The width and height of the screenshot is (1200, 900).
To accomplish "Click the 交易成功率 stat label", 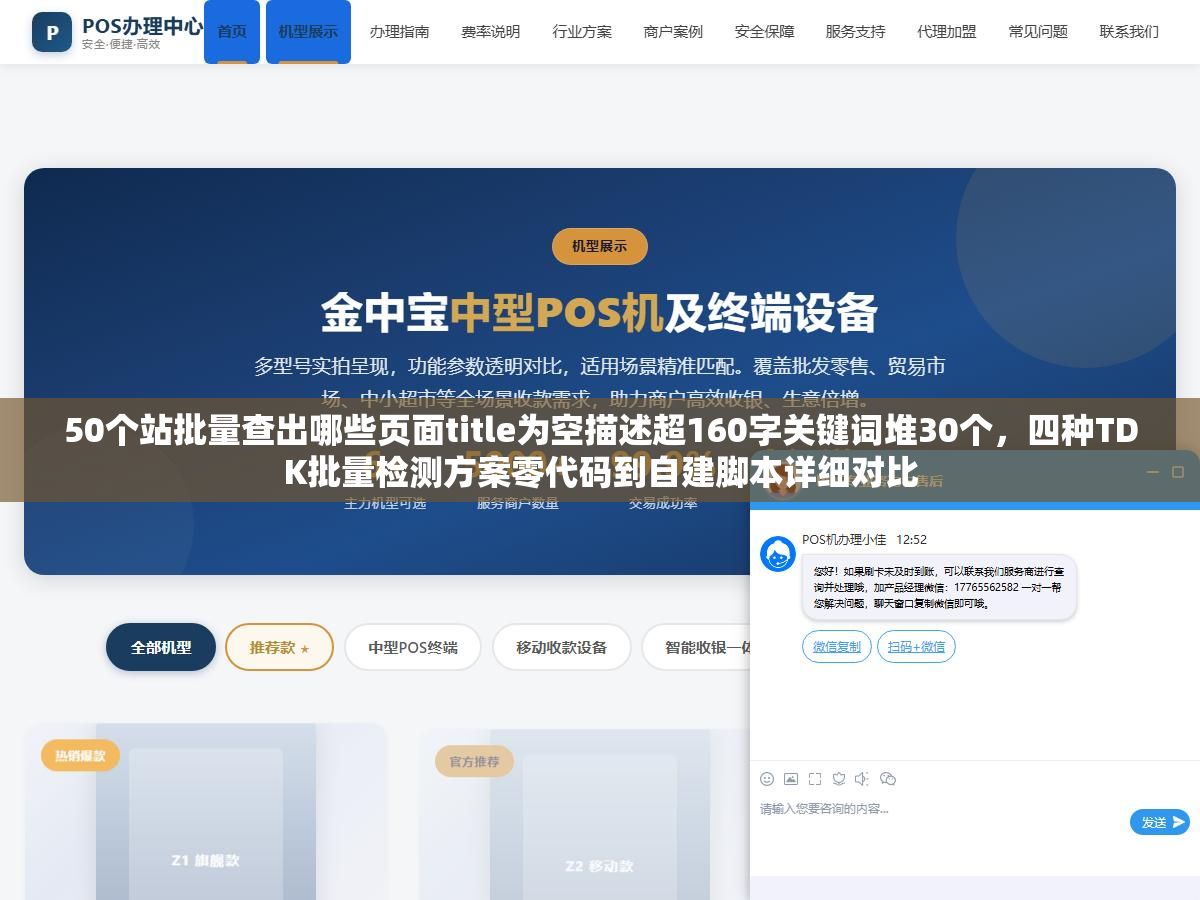I will (663, 504).
